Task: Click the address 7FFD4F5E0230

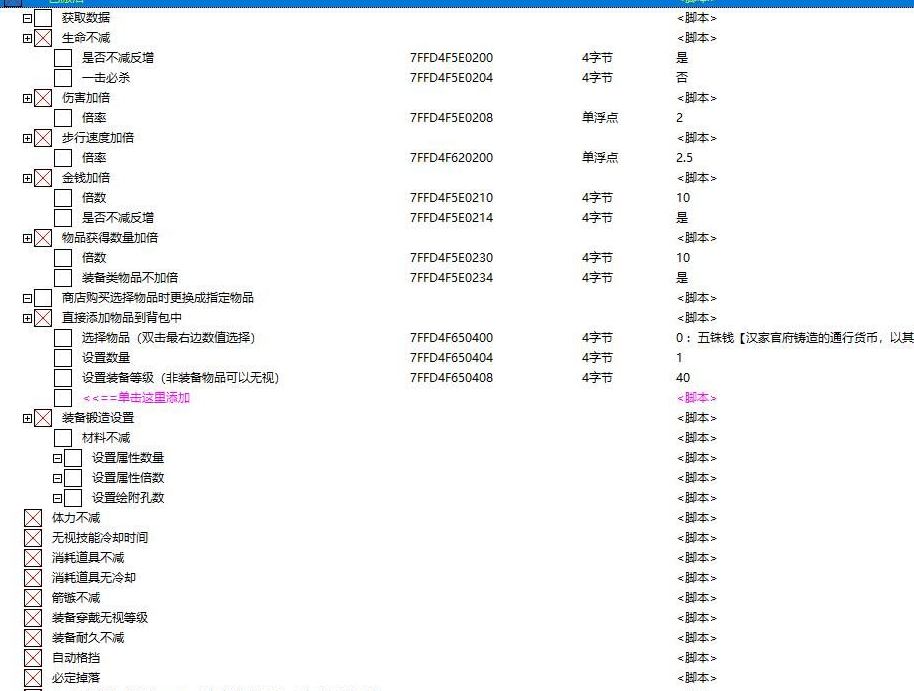Action: tap(451, 258)
